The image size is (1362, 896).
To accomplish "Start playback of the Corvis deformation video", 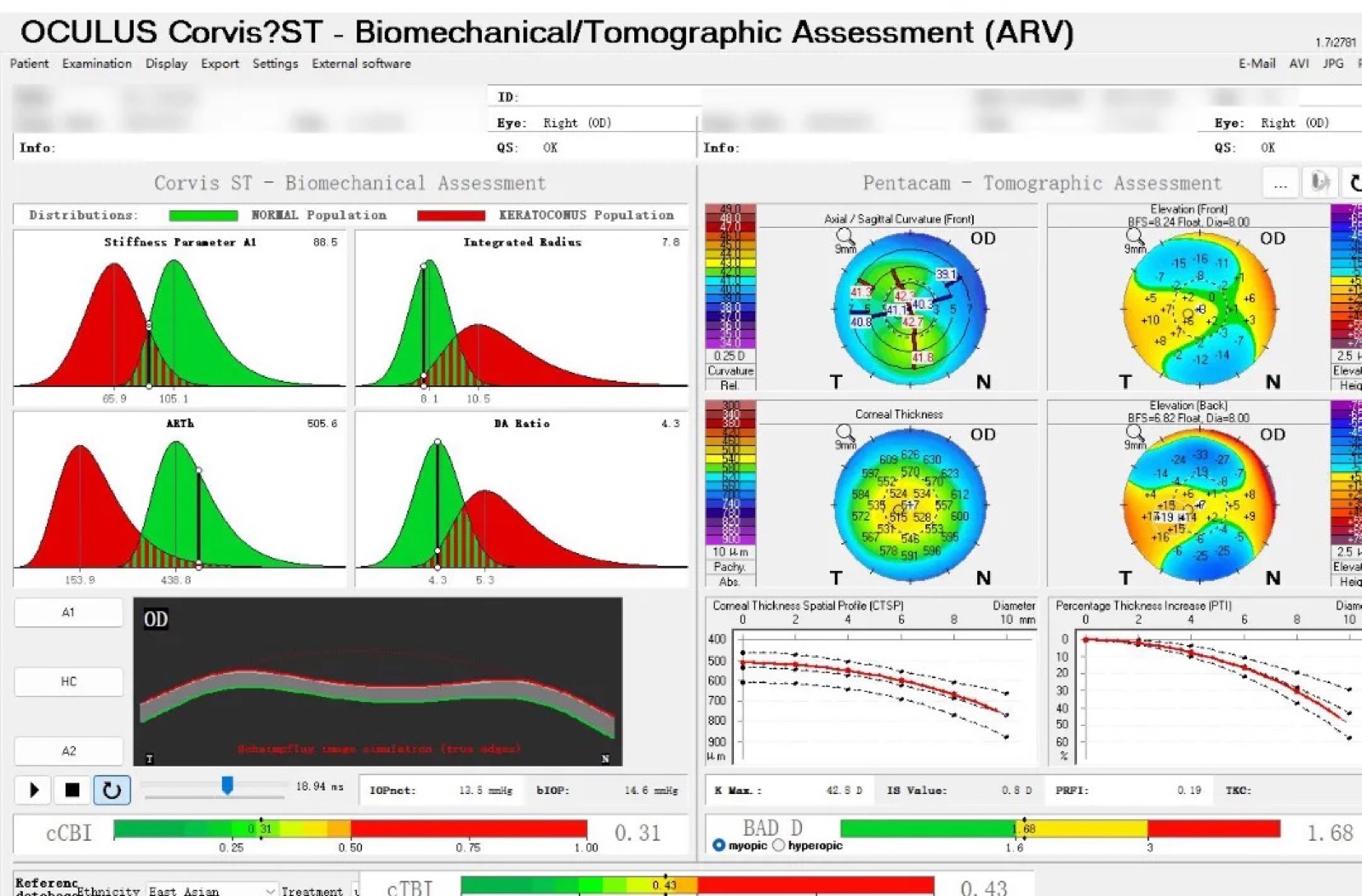I will click(x=34, y=790).
